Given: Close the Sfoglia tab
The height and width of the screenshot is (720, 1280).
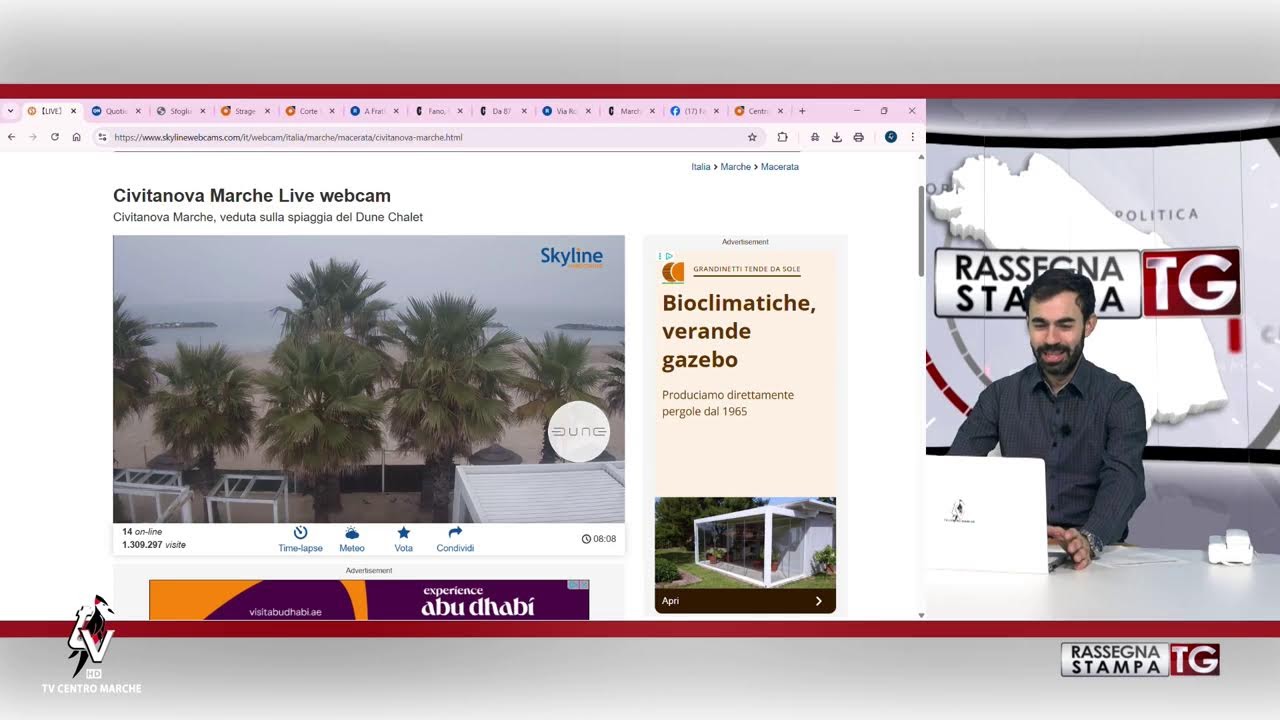Looking at the screenshot, I should (x=203, y=111).
